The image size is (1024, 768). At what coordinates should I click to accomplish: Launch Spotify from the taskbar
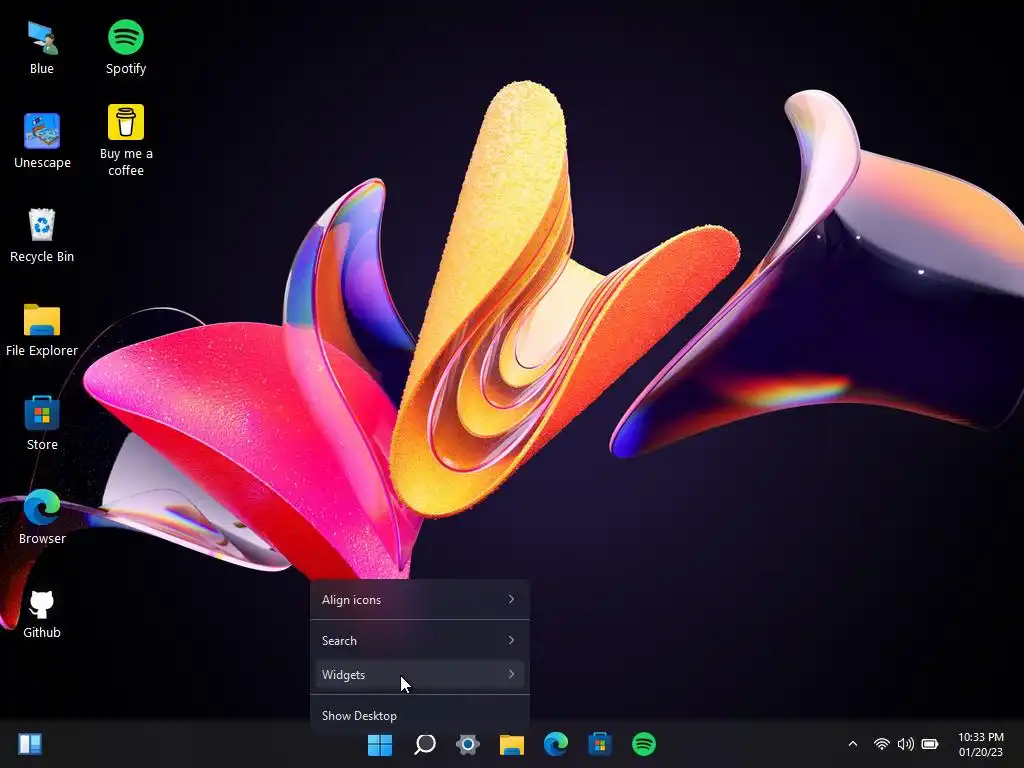644,744
